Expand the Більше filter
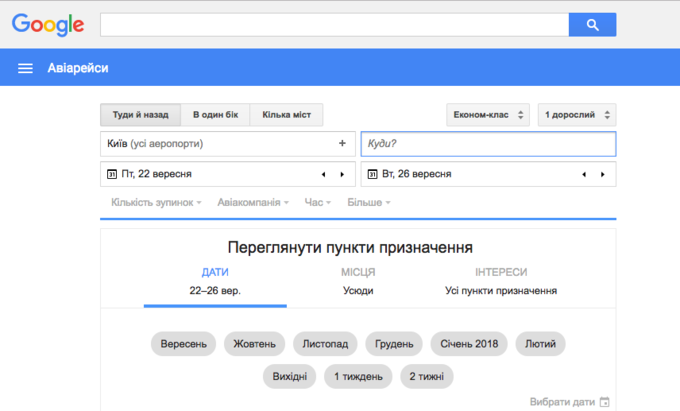Image resolution: width=680 pixels, height=411 pixels. tap(369, 202)
